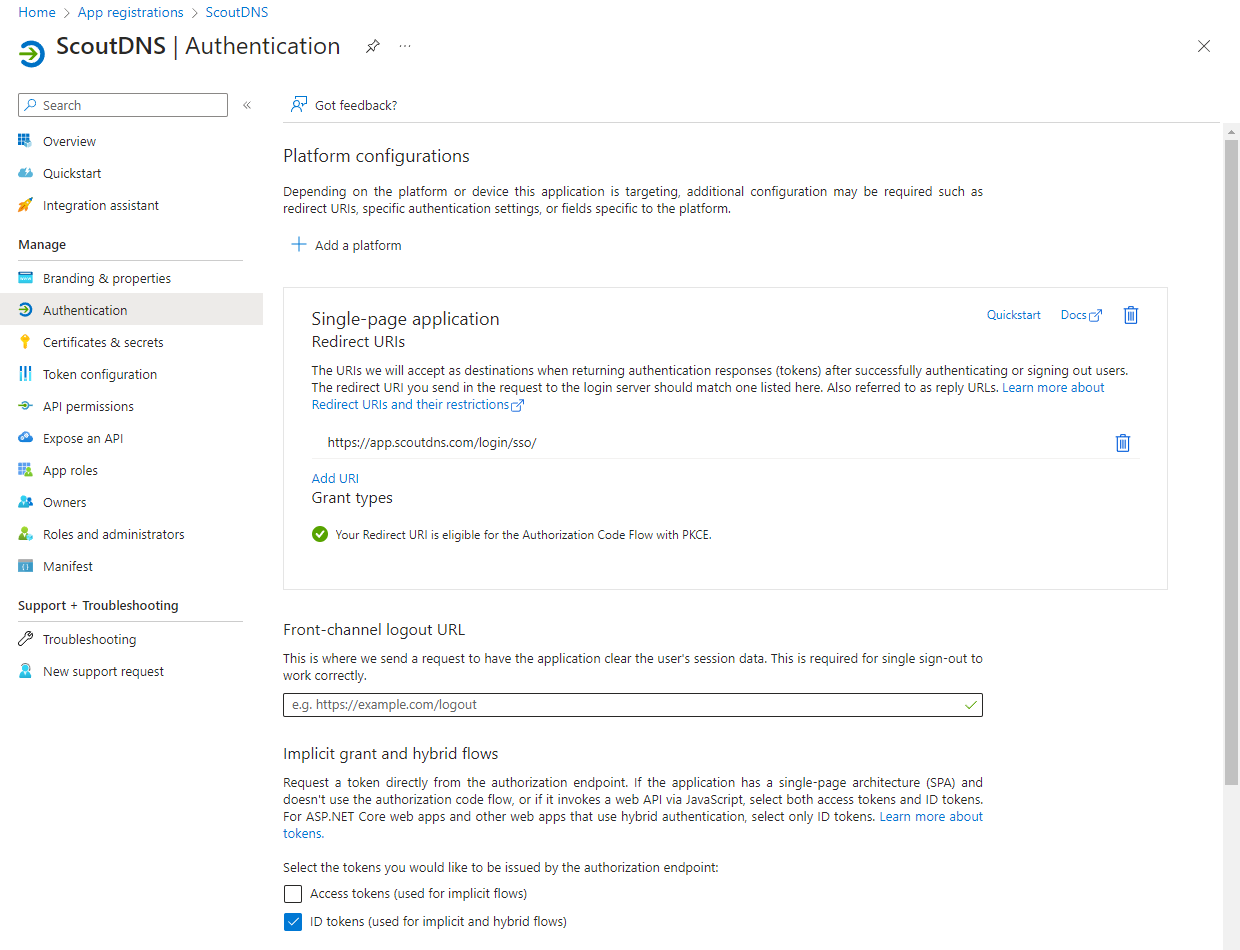
Task: Uncheck the ID tokens checkbox
Action: point(293,921)
